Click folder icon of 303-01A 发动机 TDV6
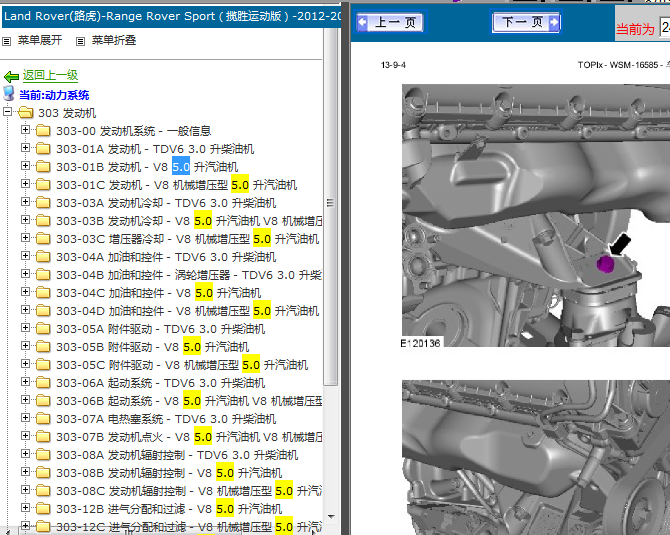670x535 pixels. pos(43,148)
